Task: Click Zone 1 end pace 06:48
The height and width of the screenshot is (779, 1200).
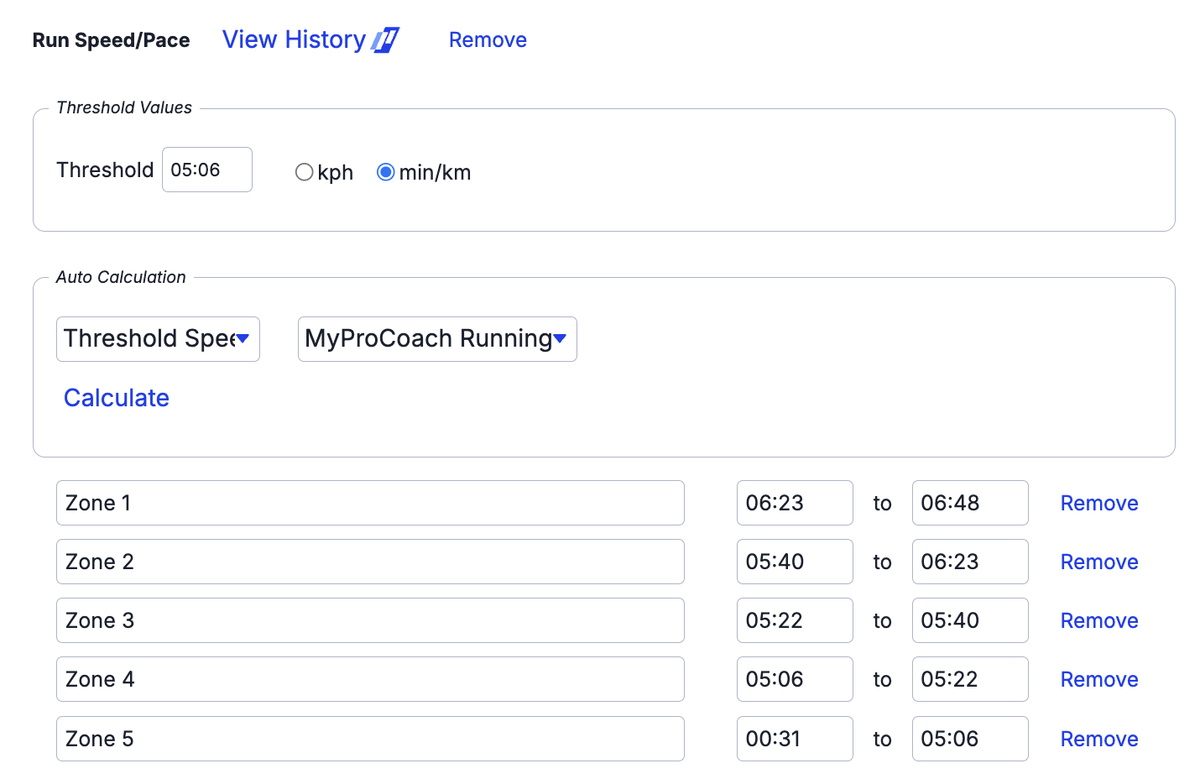Action: (x=970, y=503)
